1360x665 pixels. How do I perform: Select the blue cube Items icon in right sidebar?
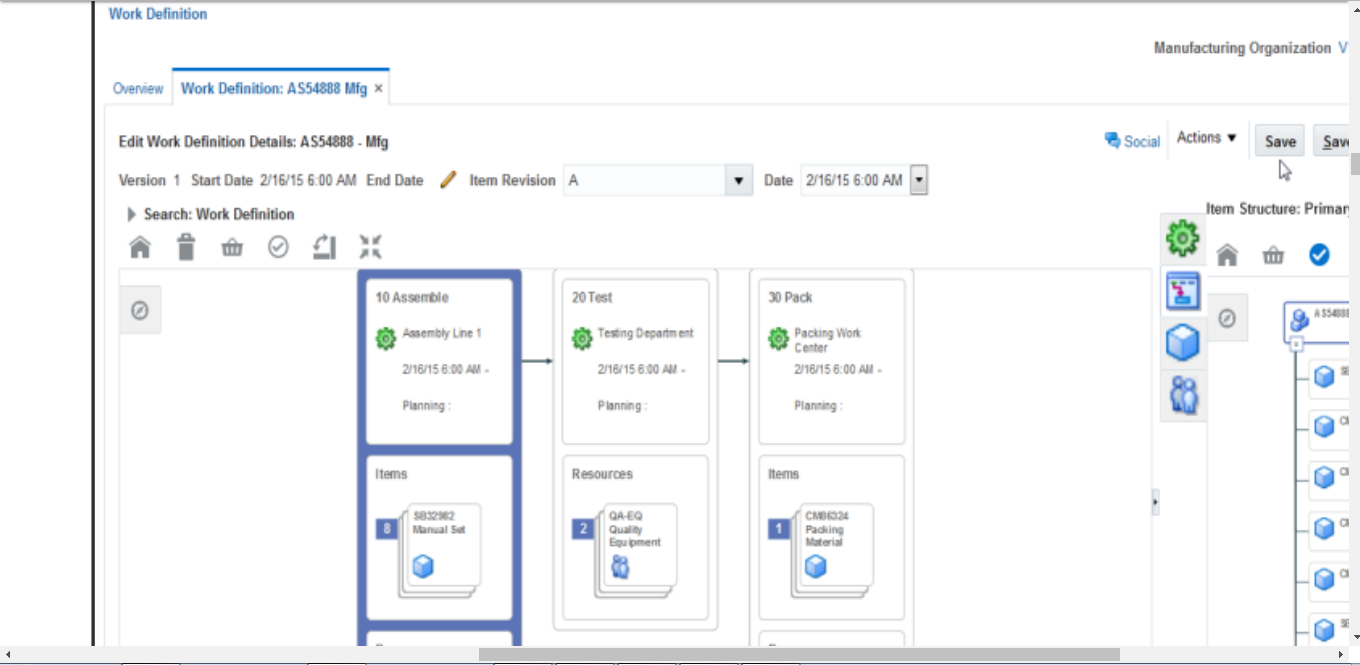pos(1183,342)
